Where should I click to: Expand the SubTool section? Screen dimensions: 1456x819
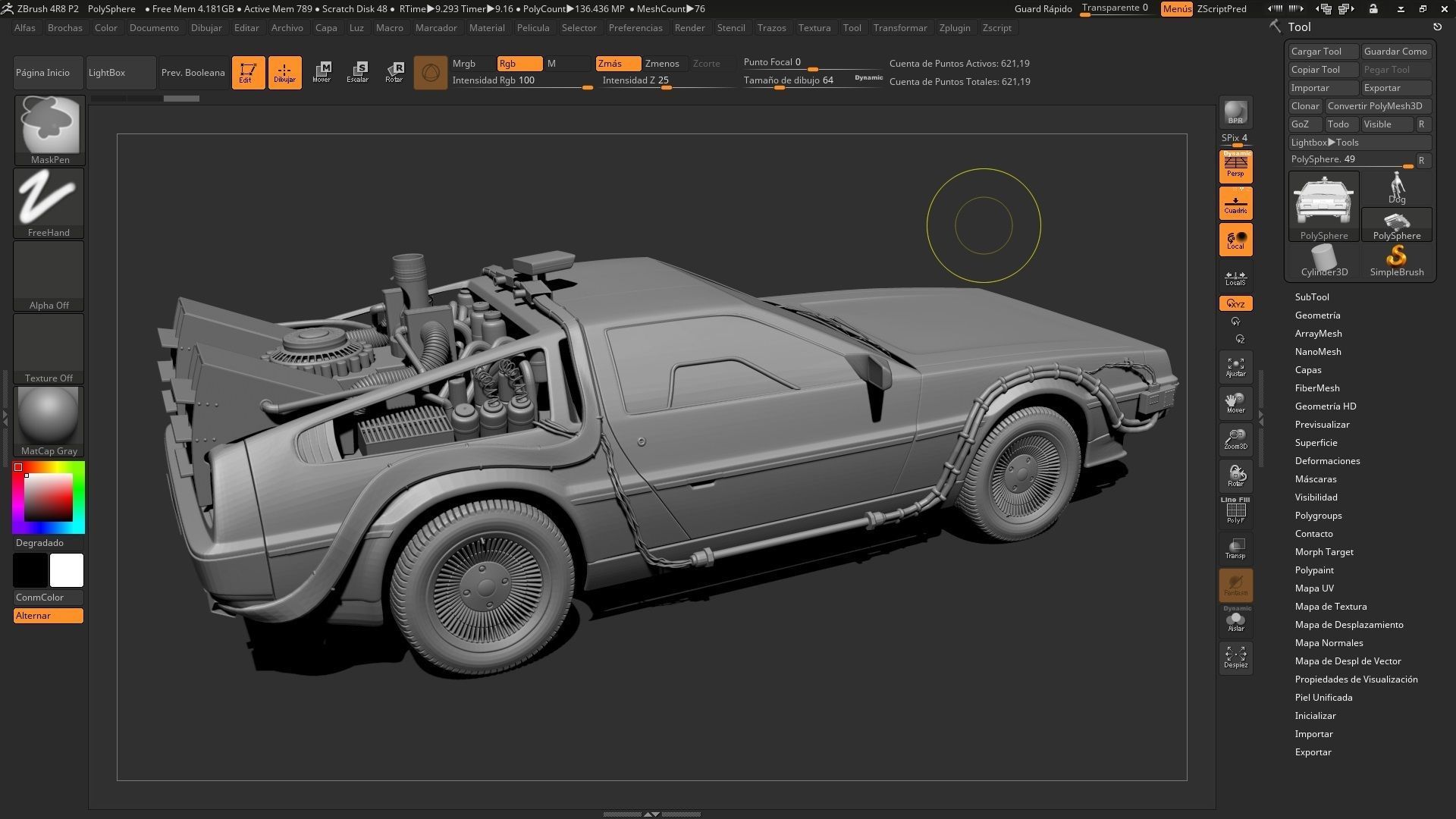(1312, 297)
